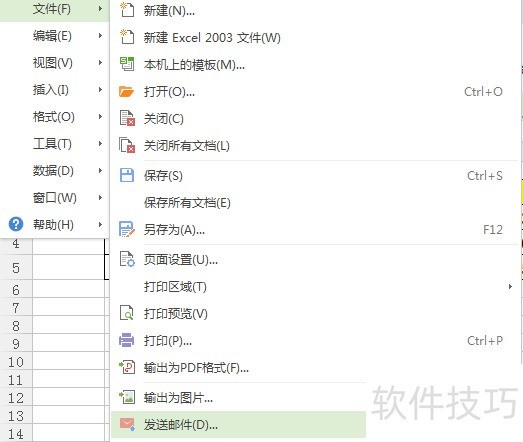The image size is (523, 442).
Task: Expand the 编辑(E) menu arrow
Action: [100, 35]
